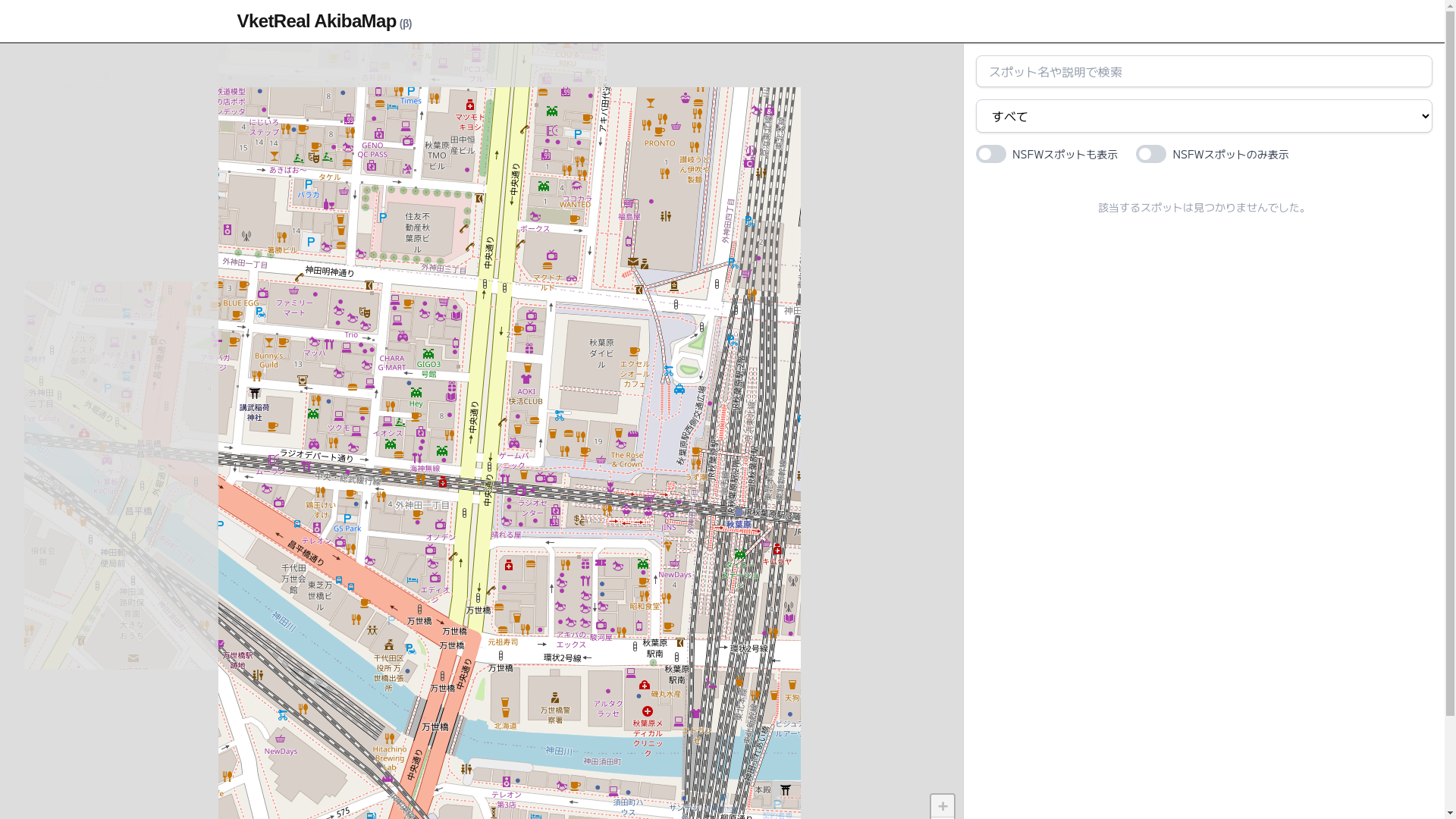Click the 海神無線 label

click(x=425, y=469)
